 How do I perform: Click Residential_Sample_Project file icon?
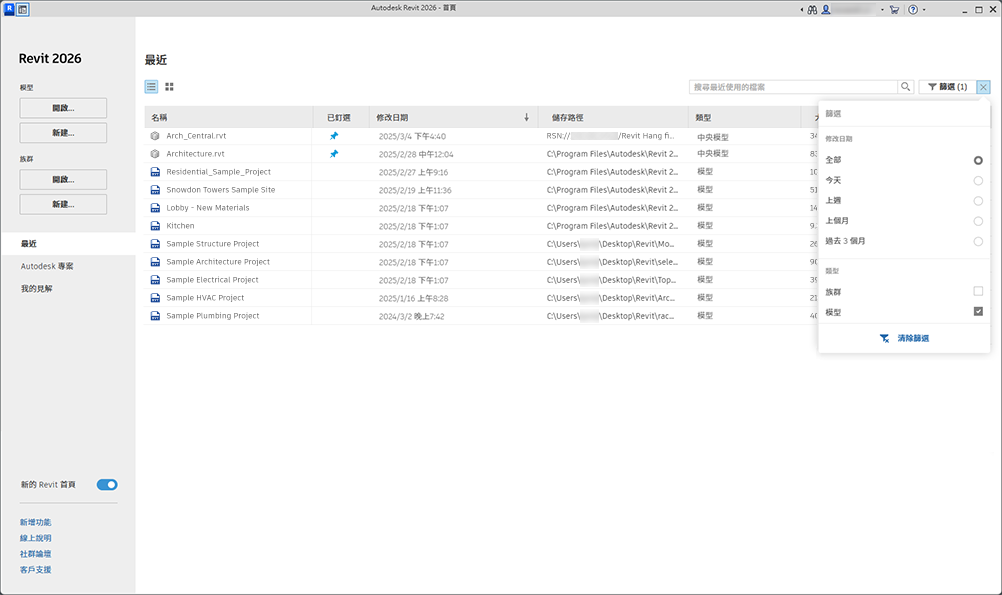click(155, 172)
